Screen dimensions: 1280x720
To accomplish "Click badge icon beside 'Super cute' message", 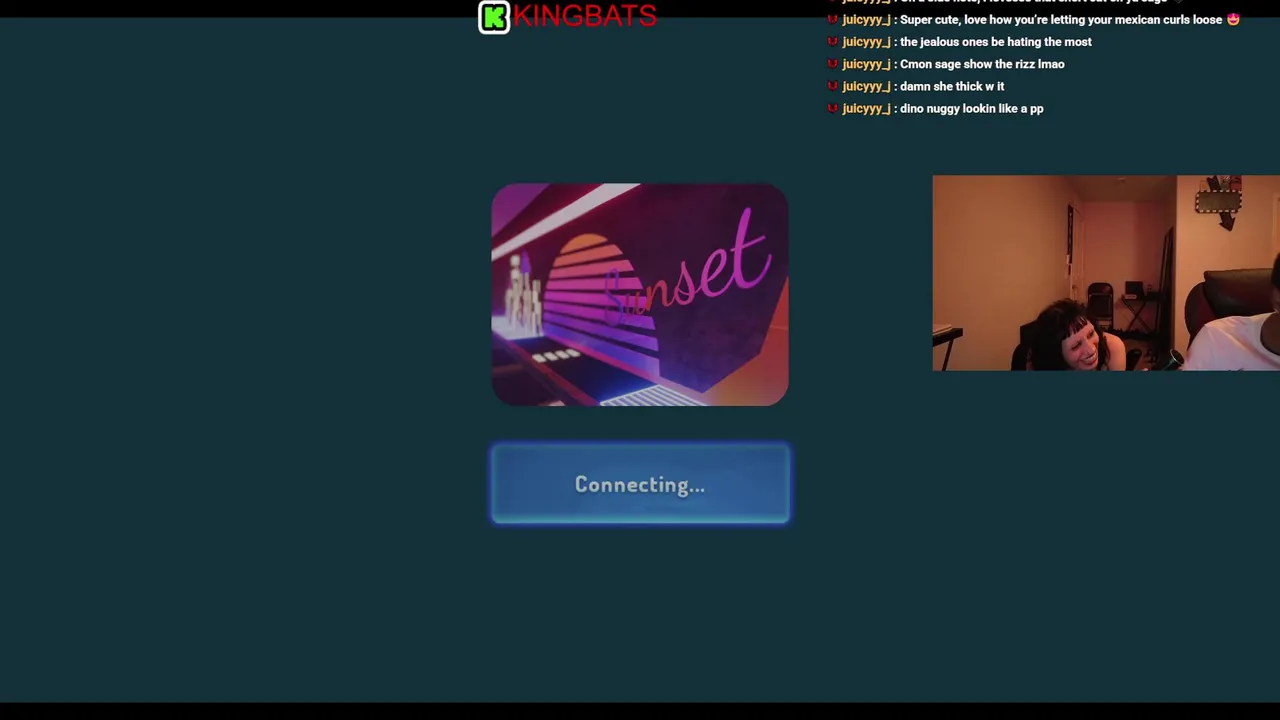I will [832, 20].
